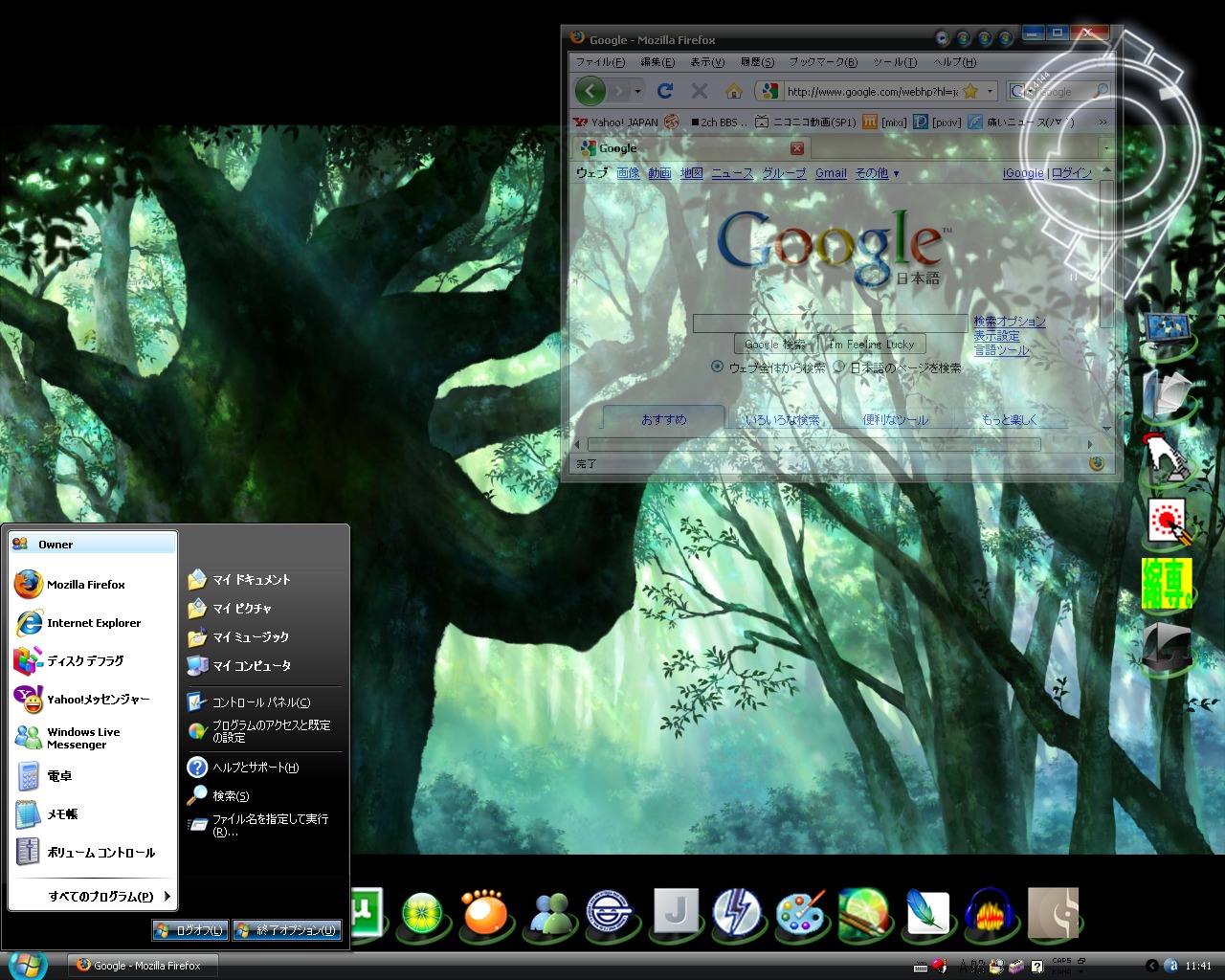Reload the page in Firefox
Image resolution: width=1225 pixels, height=980 pixels.
point(665,91)
